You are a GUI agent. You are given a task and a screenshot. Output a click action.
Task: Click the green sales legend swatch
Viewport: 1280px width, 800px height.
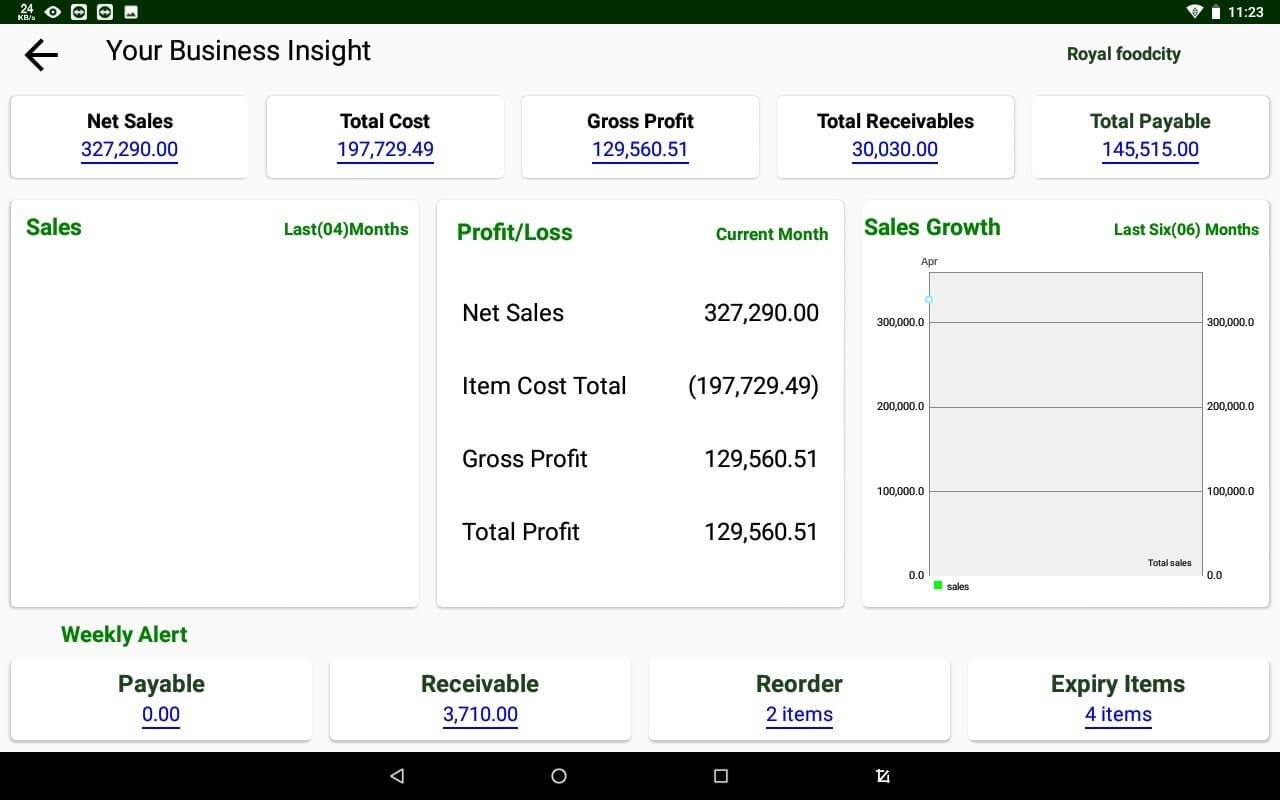point(937,586)
